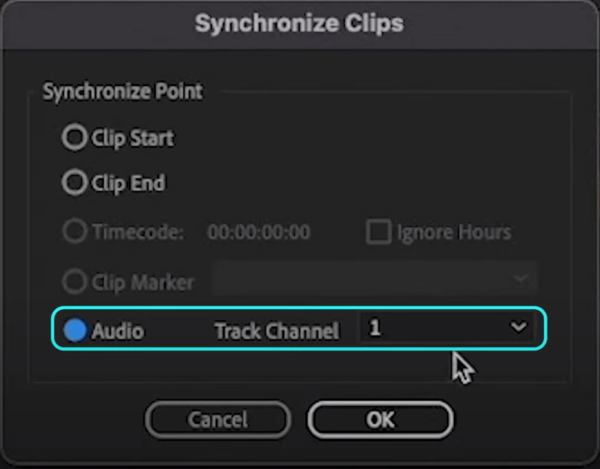Click the 00:00:00:00 timecode field
This screenshot has width=600, height=469.
click(x=259, y=232)
